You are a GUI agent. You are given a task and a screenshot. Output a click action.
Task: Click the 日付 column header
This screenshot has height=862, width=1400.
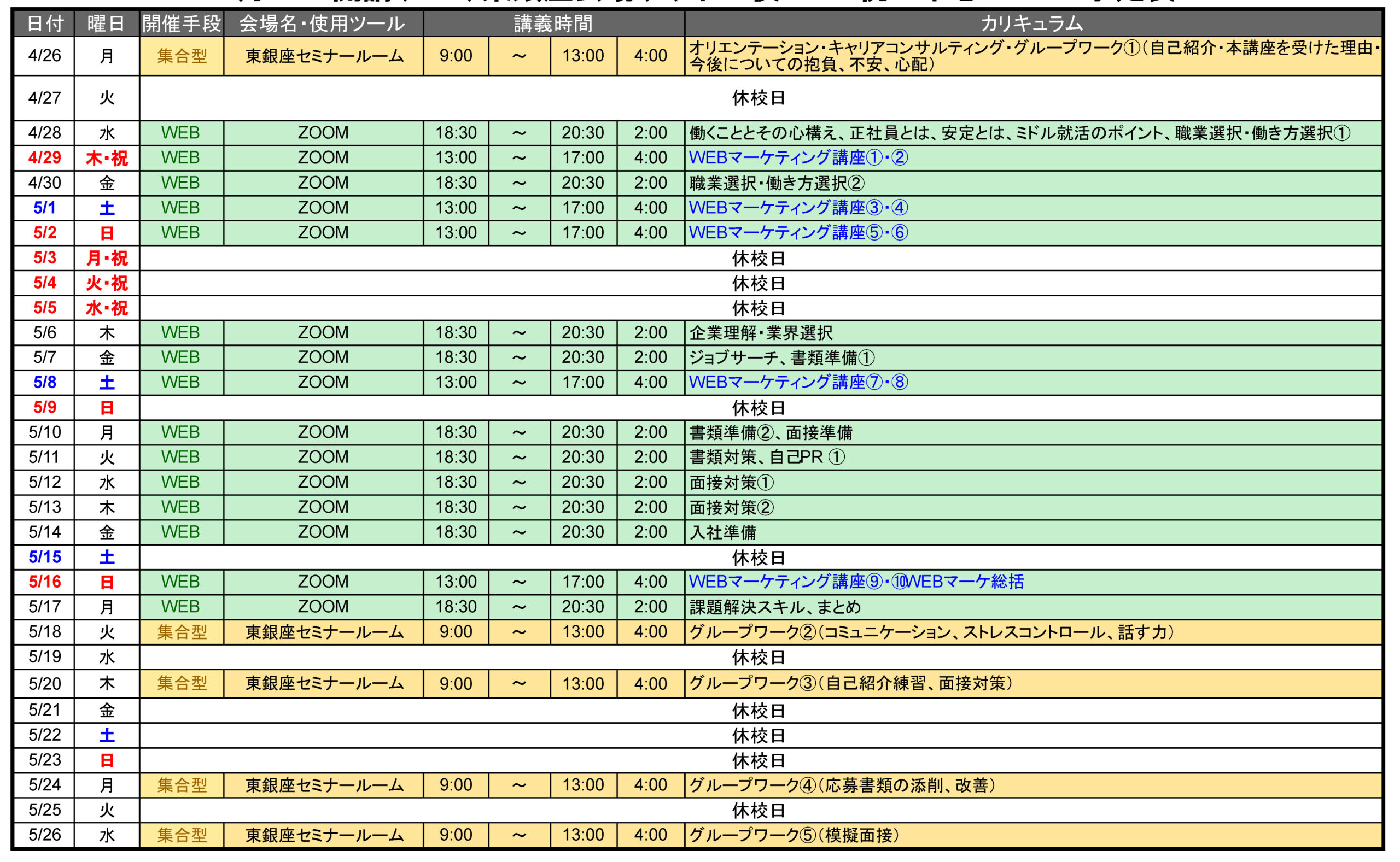[44, 24]
